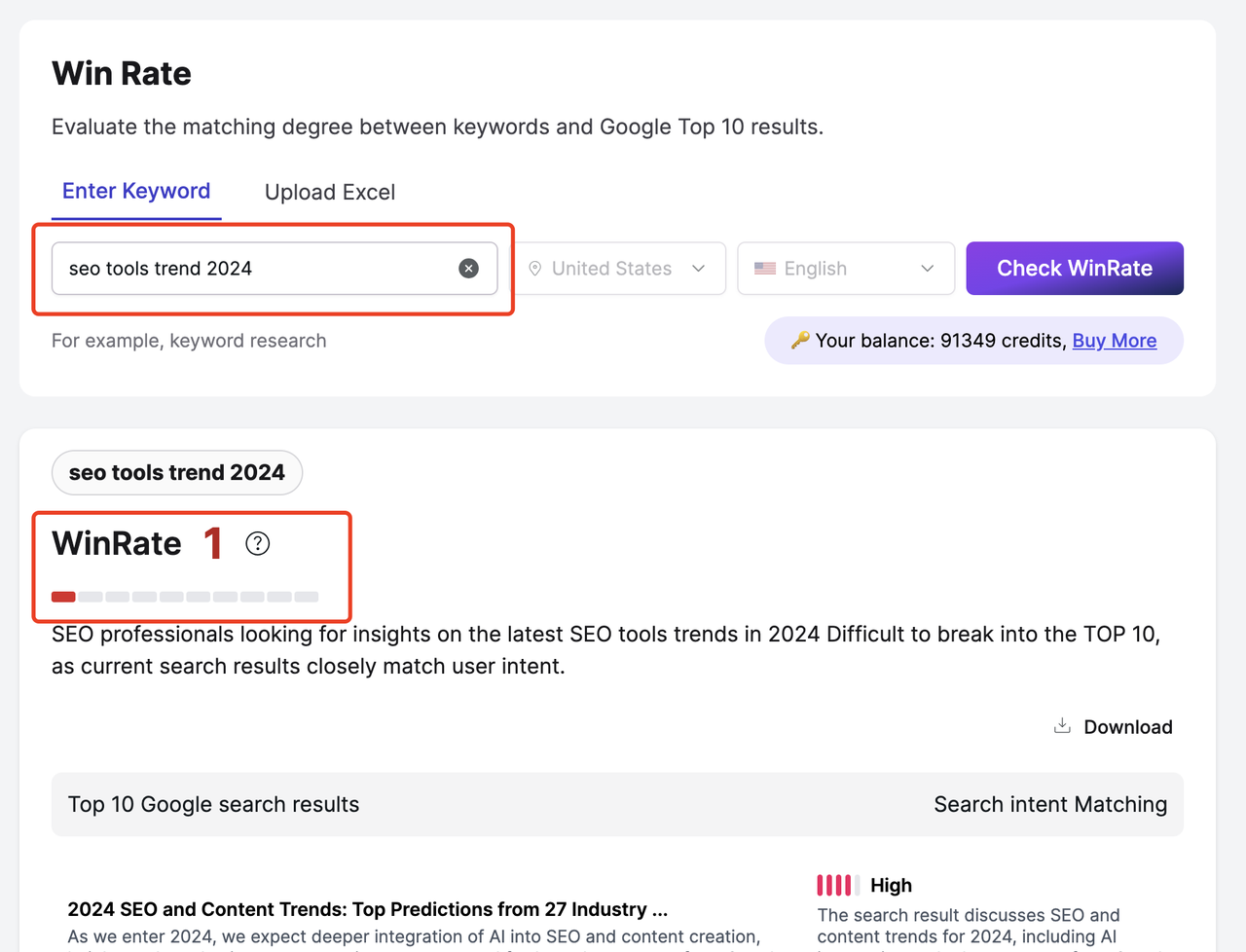Click the 'High' intent matching label
The image size is (1246, 952).
click(891, 885)
